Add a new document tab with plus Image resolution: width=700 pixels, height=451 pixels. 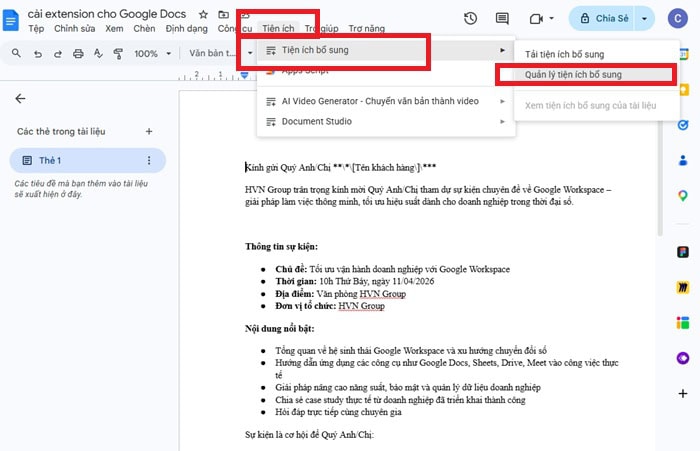click(x=149, y=131)
